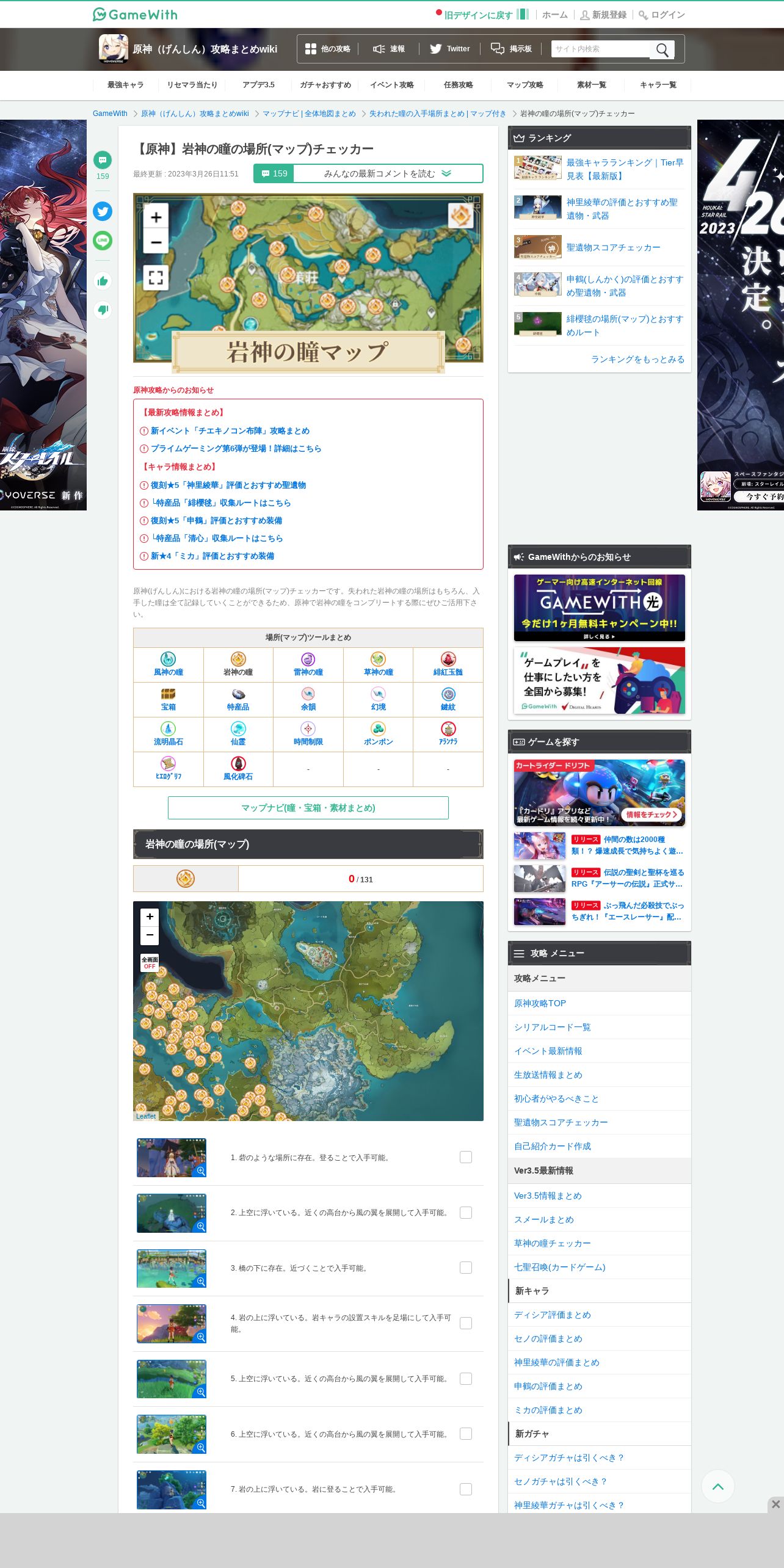Click scroll-to-top arrow button
This screenshot has width=784, height=1568.
tap(718, 1486)
